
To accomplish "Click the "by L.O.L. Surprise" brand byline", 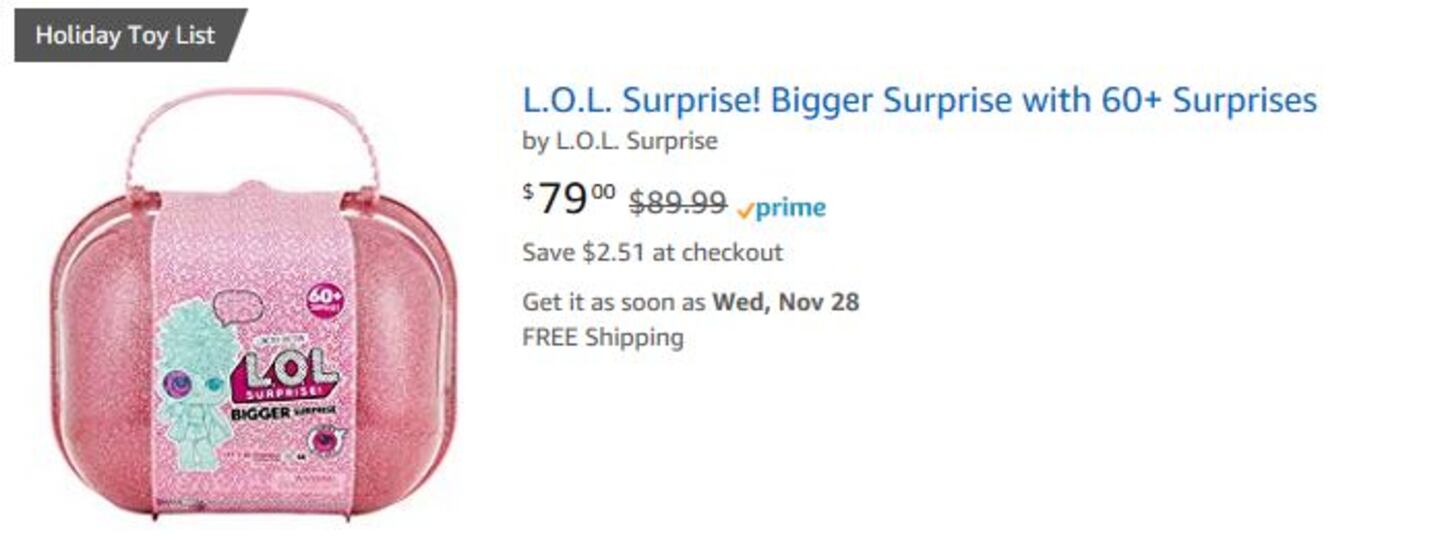I will [619, 141].
